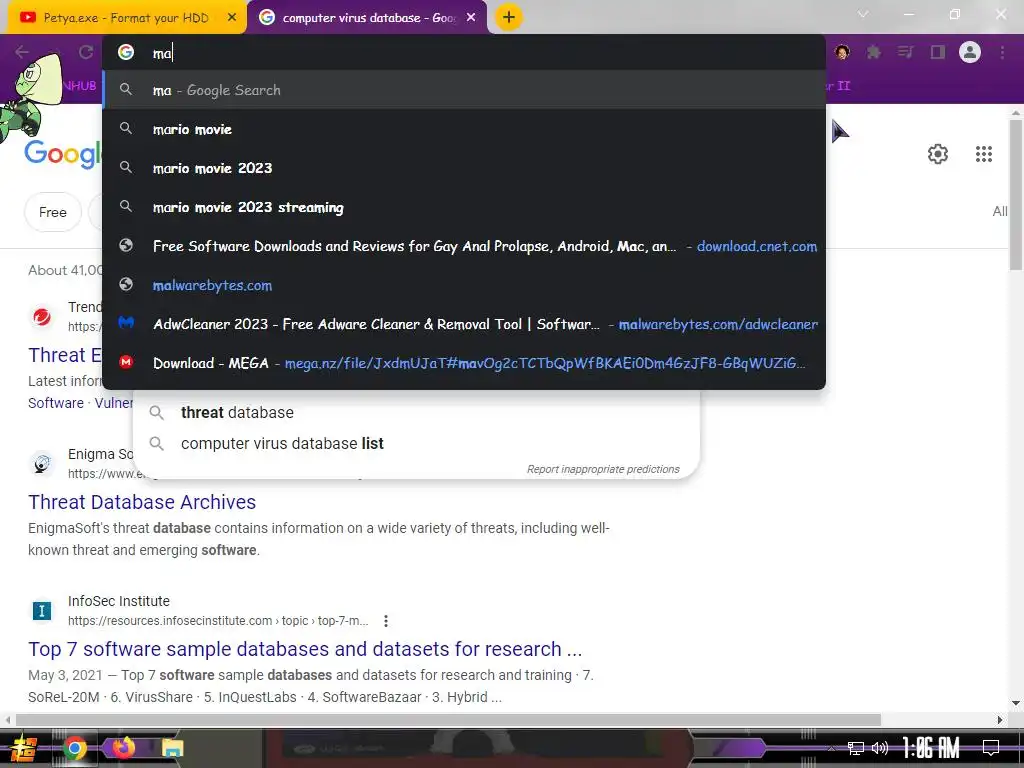The width and height of the screenshot is (1024, 768).
Task: Open the notification center icon
Action: 991,748
